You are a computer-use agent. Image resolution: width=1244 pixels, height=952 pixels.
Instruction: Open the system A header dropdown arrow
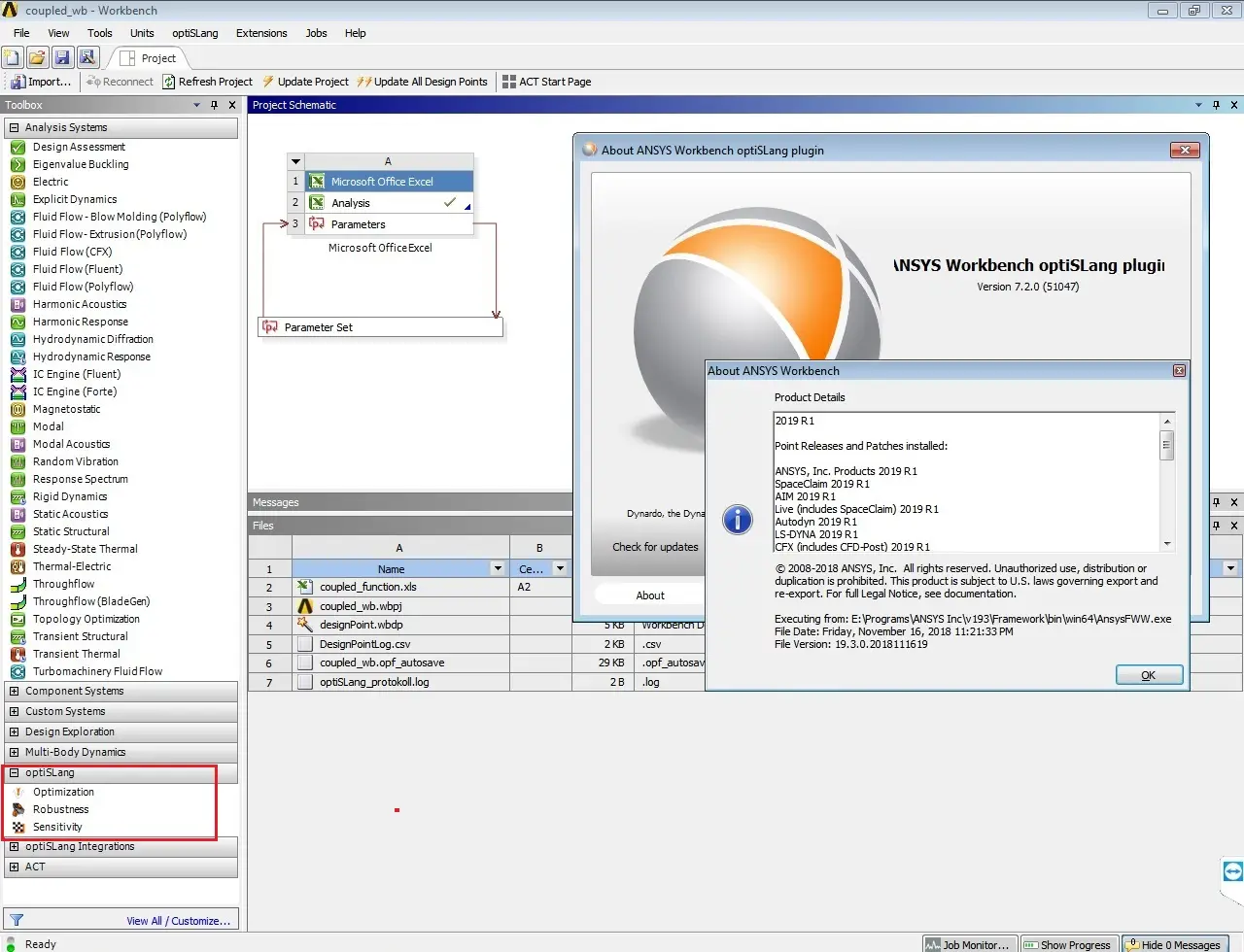tap(296, 161)
